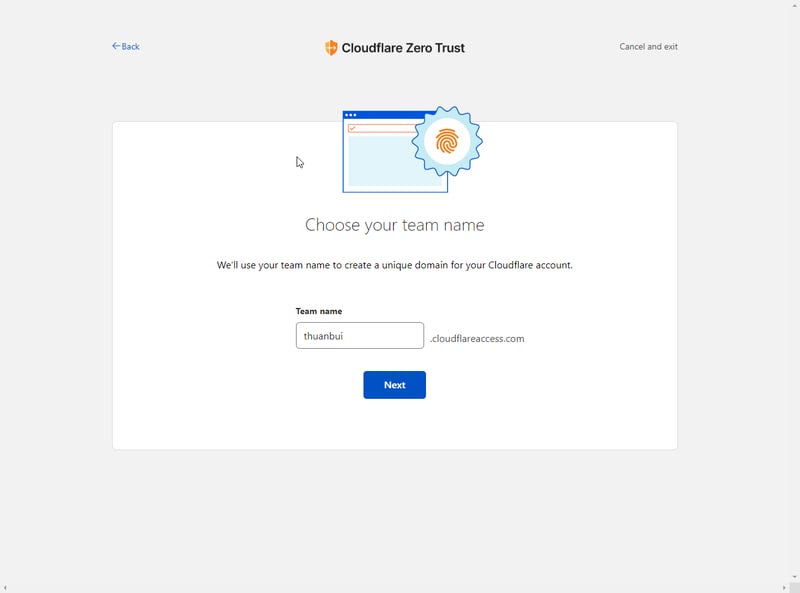Focus the Team name input containing thuanbui
This screenshot has height=593, width=800.
(359, 336)
